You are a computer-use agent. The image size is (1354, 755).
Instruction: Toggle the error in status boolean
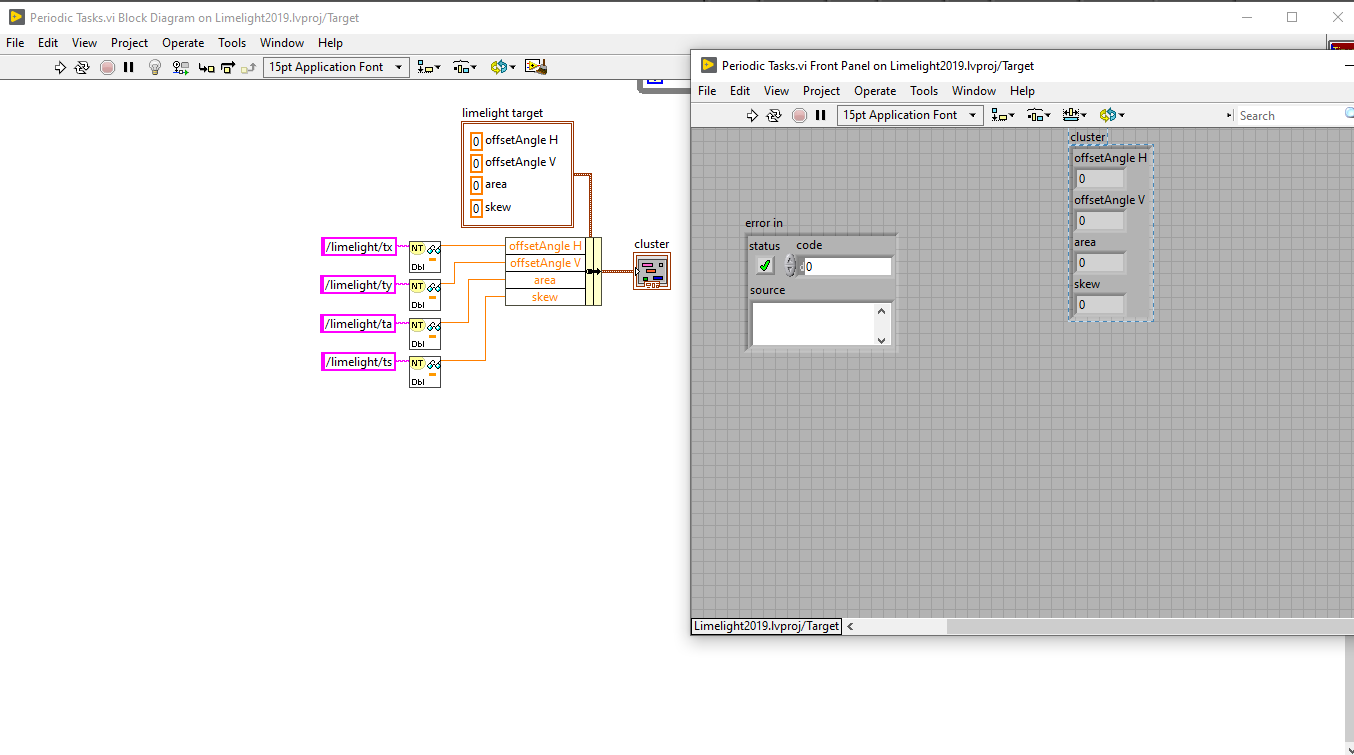(x=765, y=265)
